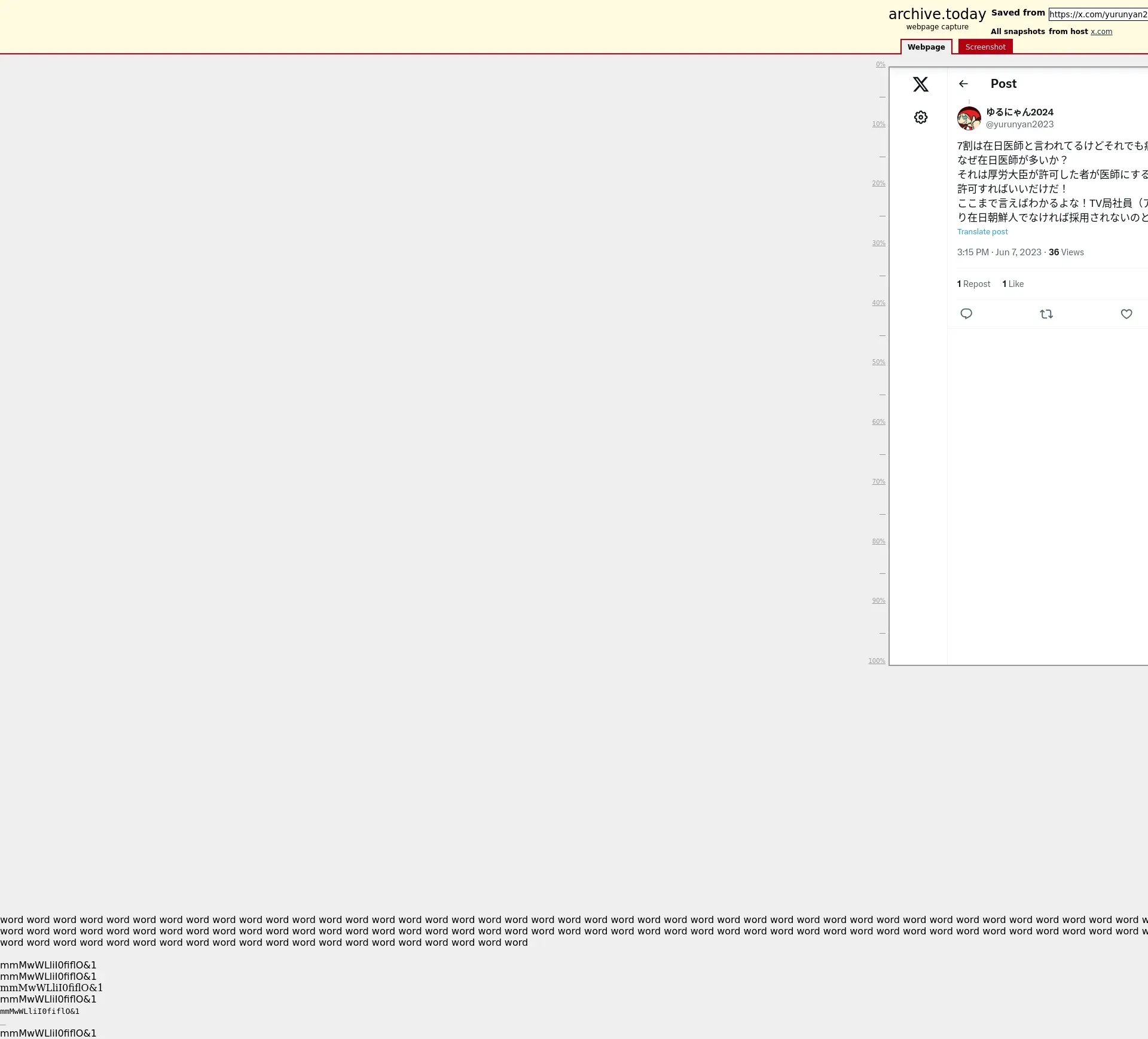Jump to the 10% scroll marker
The image size is (1148, 1039).
[x=878, y=124]
